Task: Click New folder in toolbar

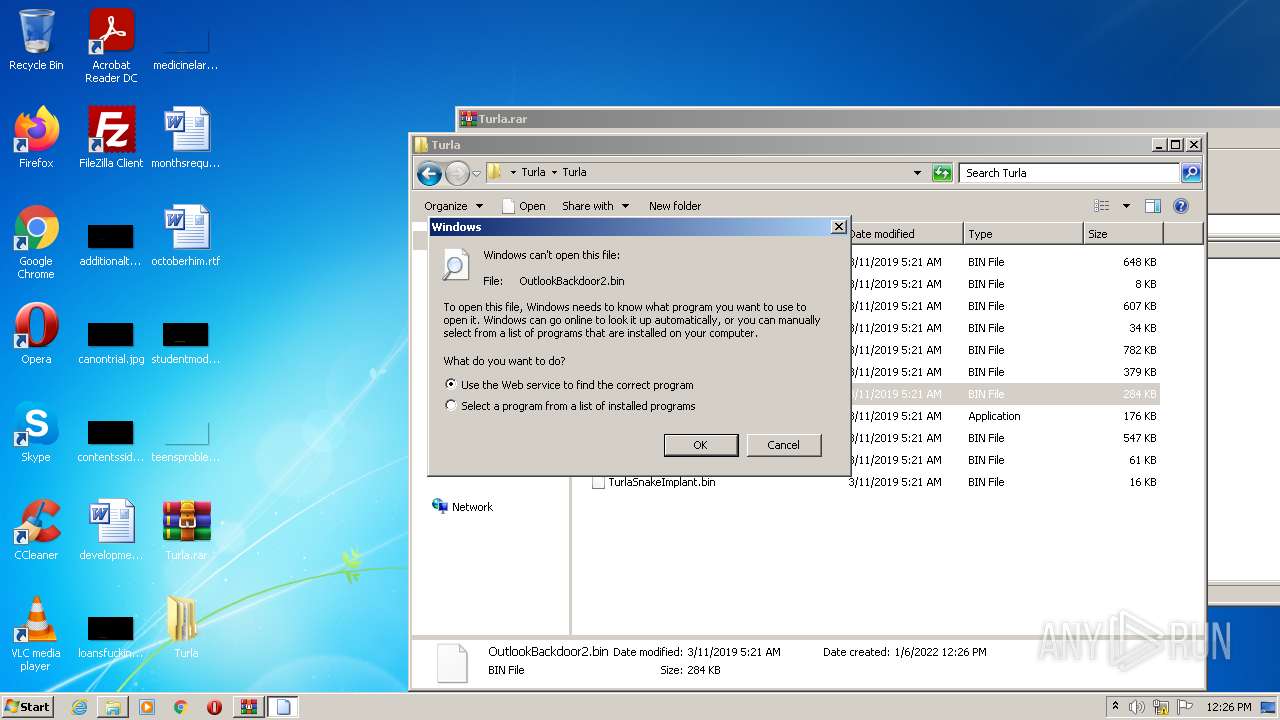Action: 675,206
